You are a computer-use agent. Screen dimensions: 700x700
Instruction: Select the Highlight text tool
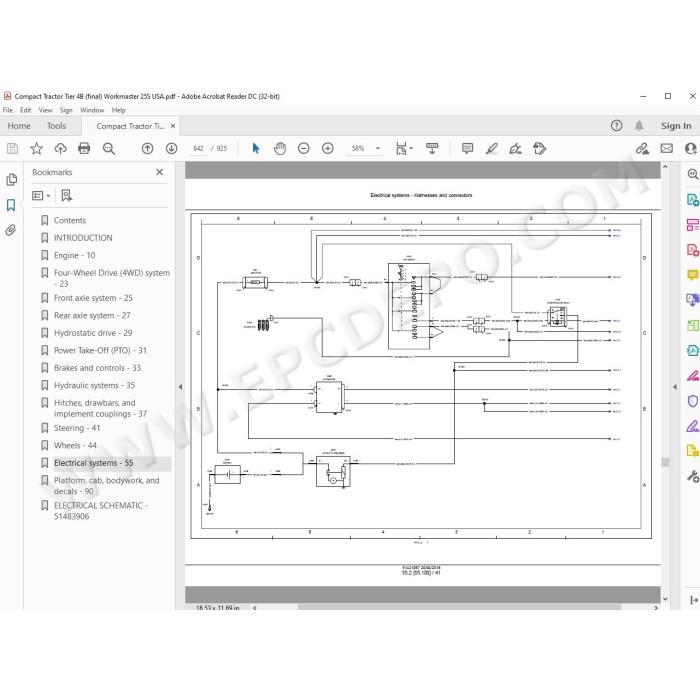pos(492,148)
